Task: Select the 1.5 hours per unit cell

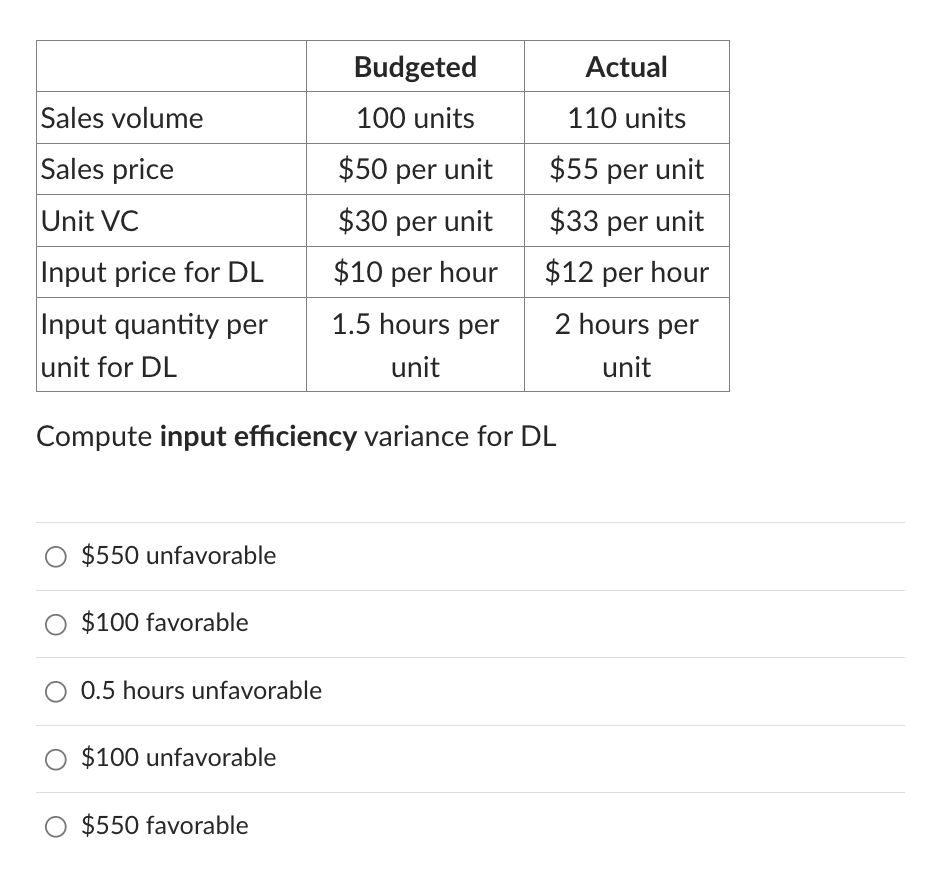Action: 414,344
